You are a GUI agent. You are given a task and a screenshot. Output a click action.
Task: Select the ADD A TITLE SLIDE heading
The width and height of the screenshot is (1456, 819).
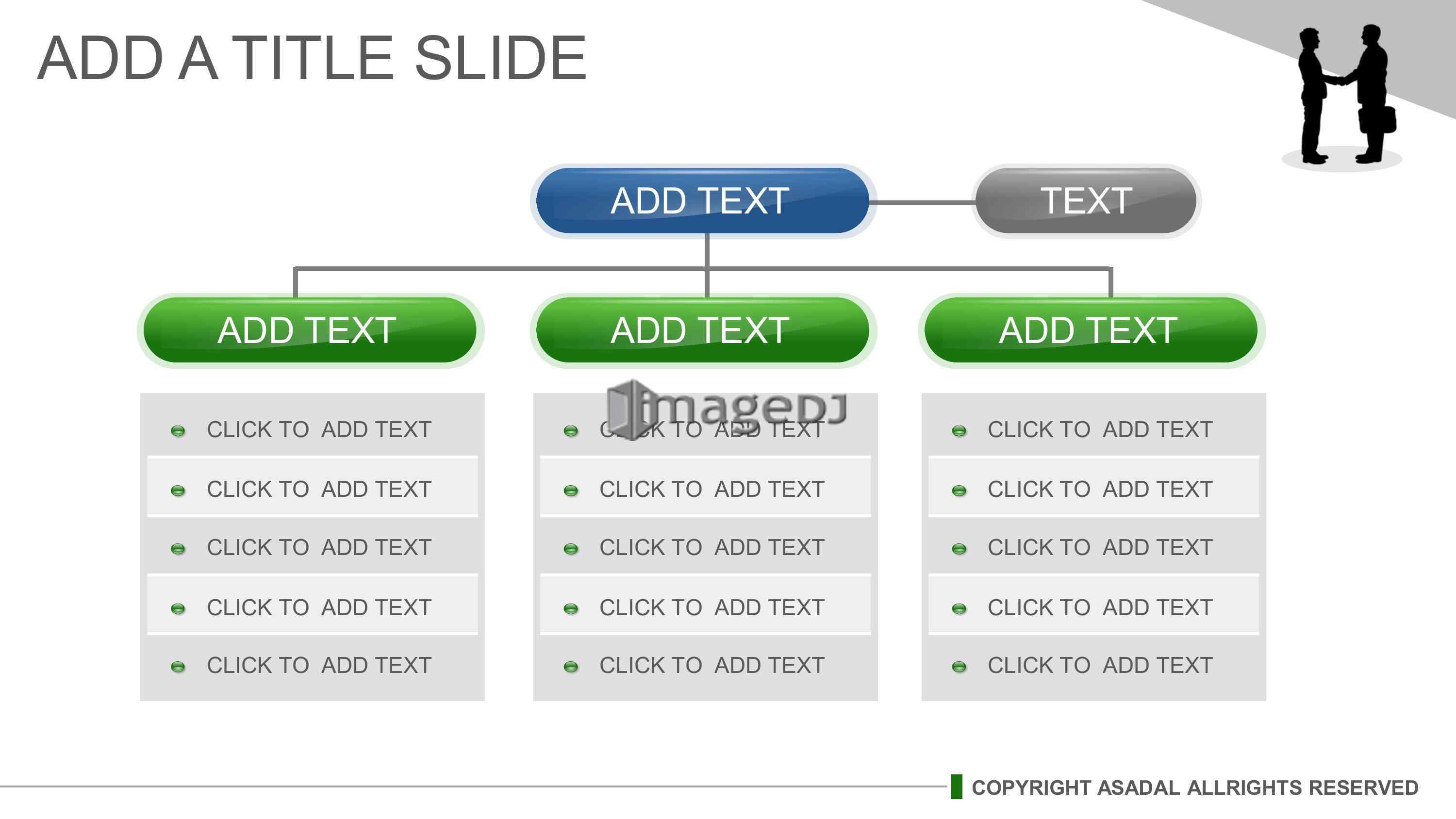tap(312, 58)
